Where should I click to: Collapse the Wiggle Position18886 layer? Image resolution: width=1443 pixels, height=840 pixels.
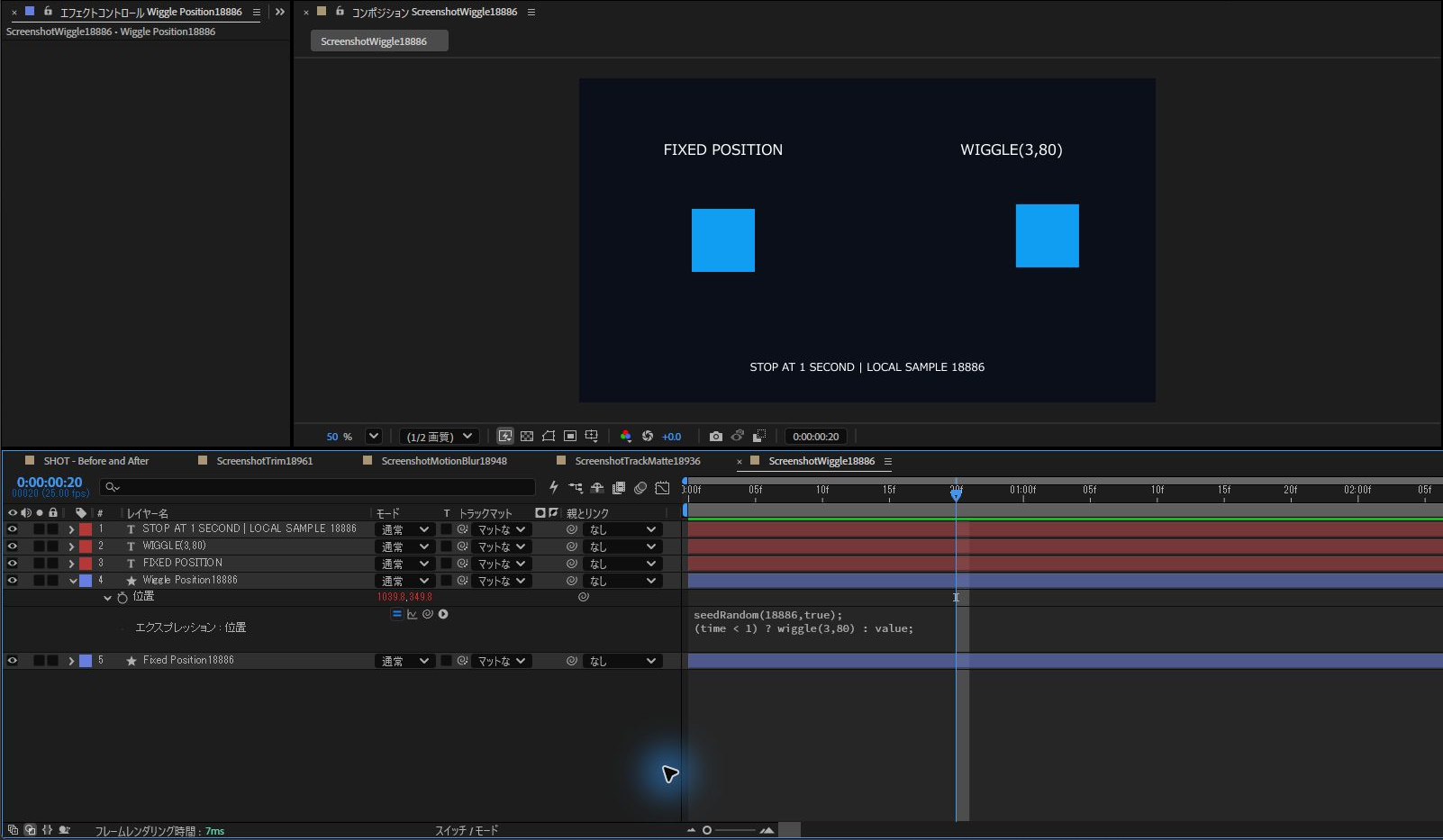73,581
